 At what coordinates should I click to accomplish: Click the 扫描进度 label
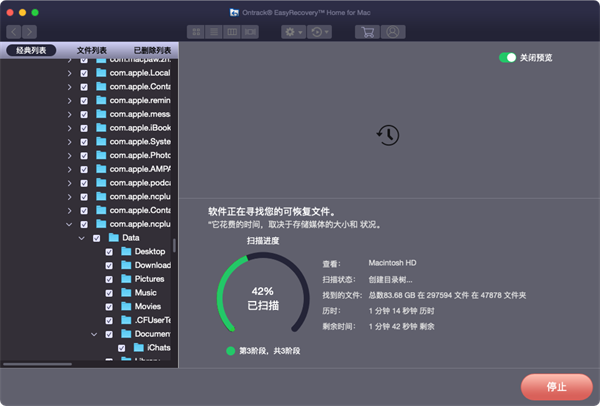pyautogui.click(x=263, y=241)
